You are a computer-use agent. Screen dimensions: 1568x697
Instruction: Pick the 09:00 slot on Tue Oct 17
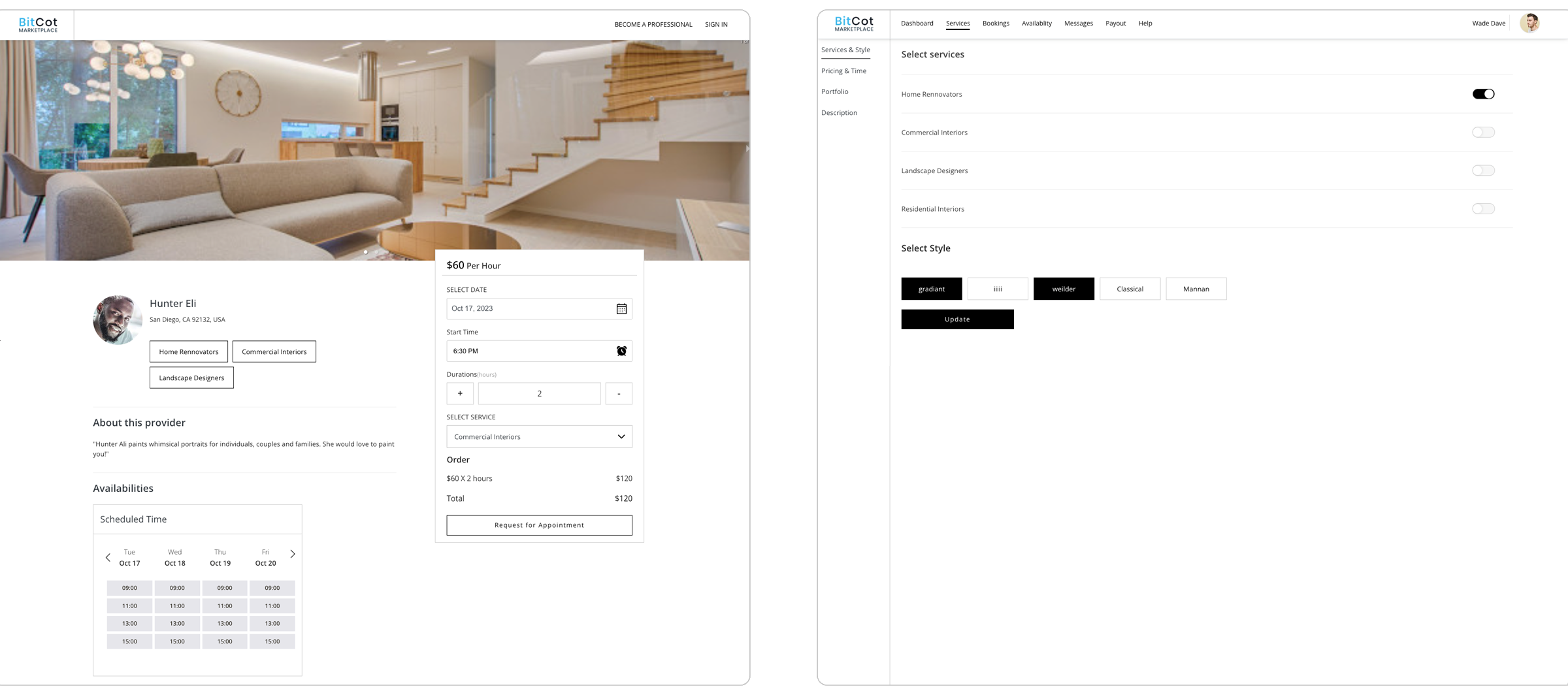[129, 588]
